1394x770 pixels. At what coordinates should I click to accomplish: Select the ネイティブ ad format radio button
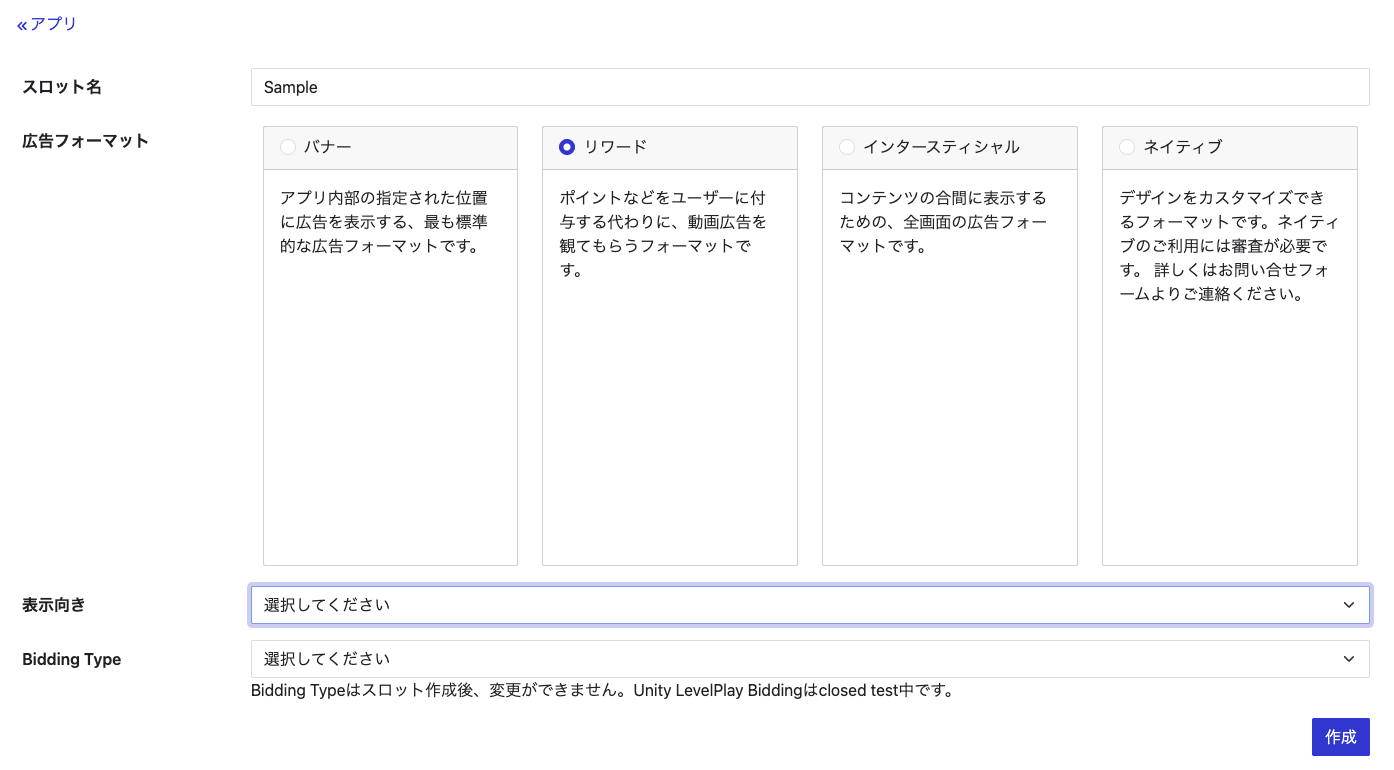(x=1127, y=146)
